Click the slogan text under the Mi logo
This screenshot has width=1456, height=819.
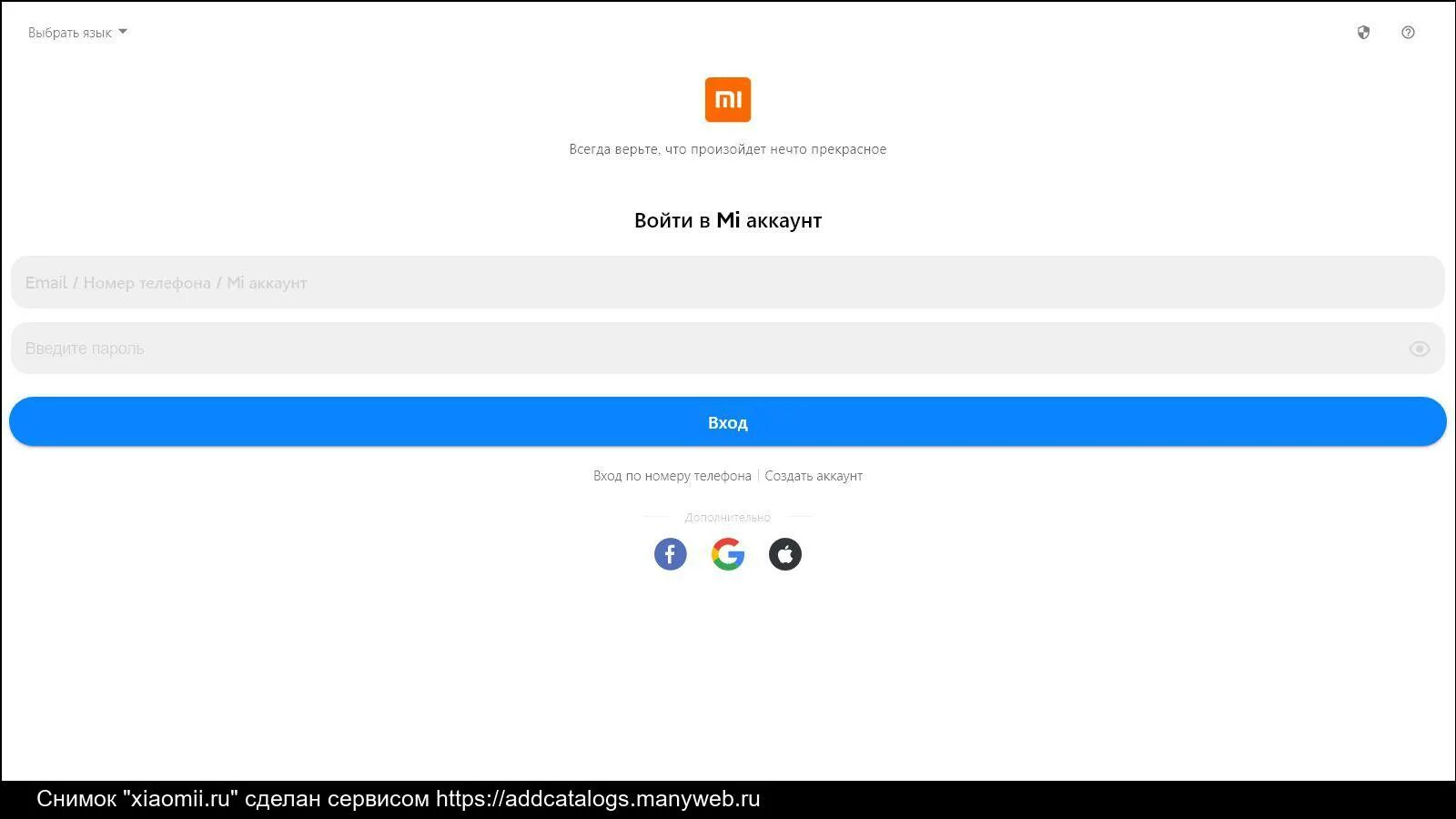tap(728, 149)
